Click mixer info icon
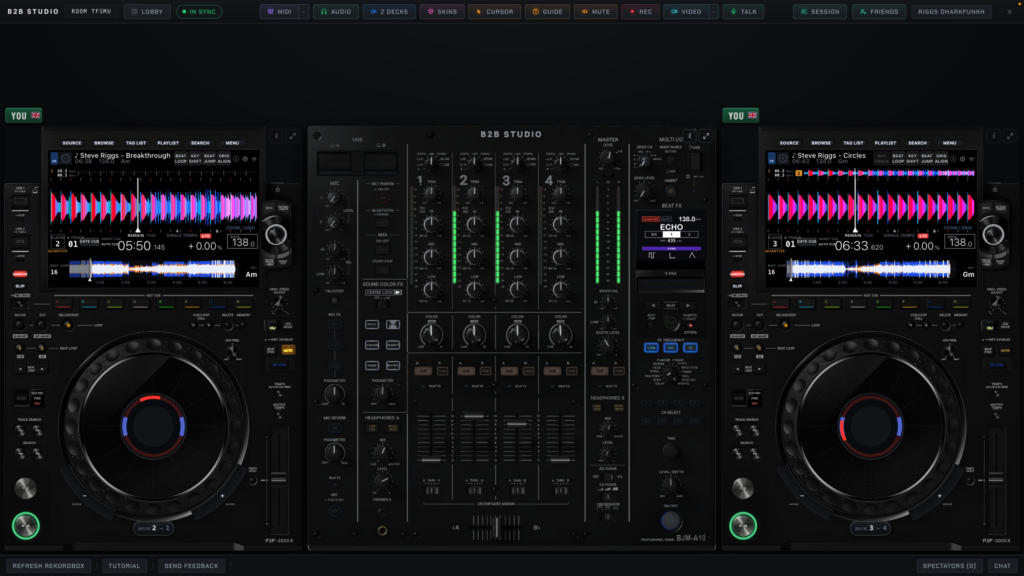 pos(690,136)
